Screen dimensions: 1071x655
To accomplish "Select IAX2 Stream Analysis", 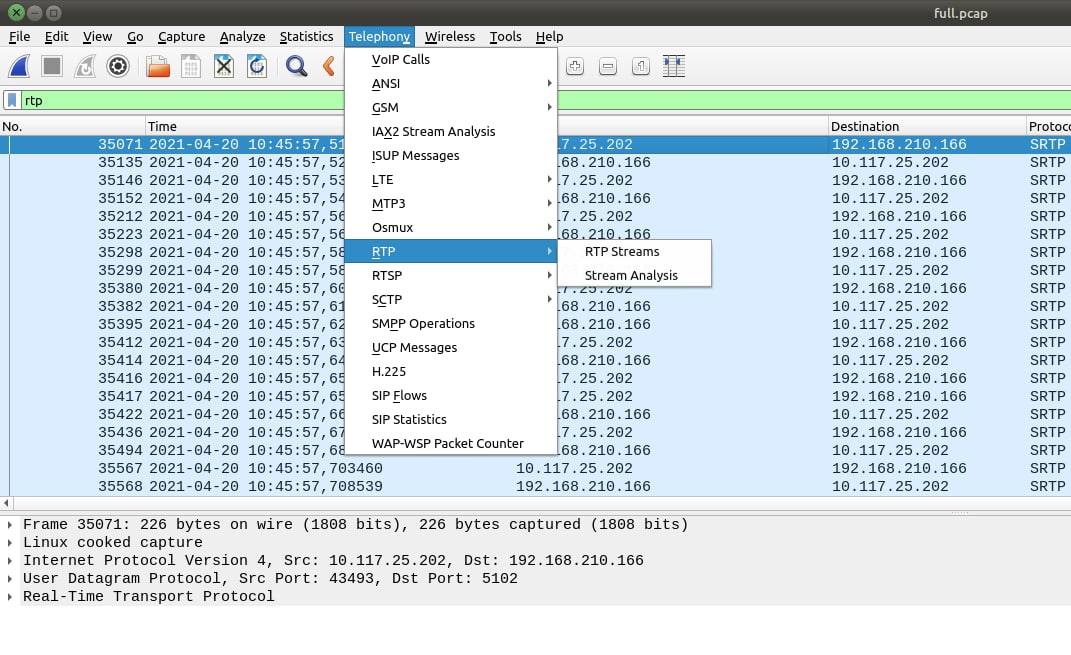I will 451,131.
